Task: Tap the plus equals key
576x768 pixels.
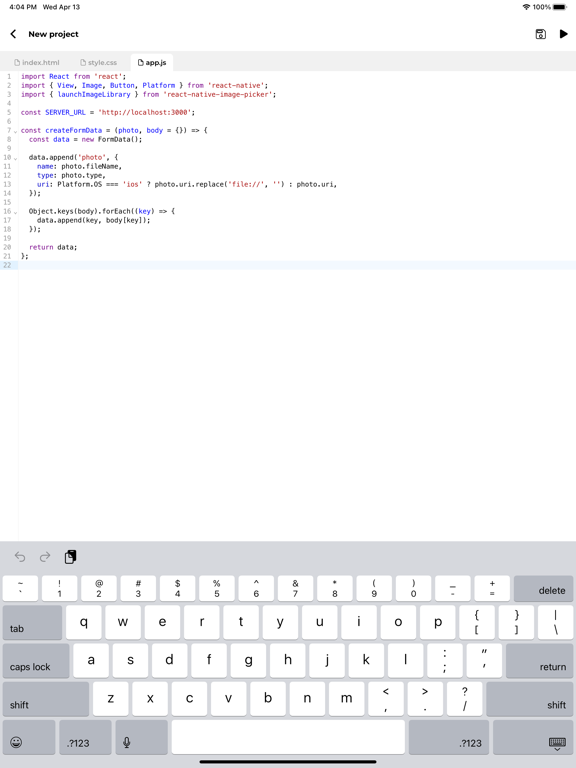Action: tap(492, 588)
